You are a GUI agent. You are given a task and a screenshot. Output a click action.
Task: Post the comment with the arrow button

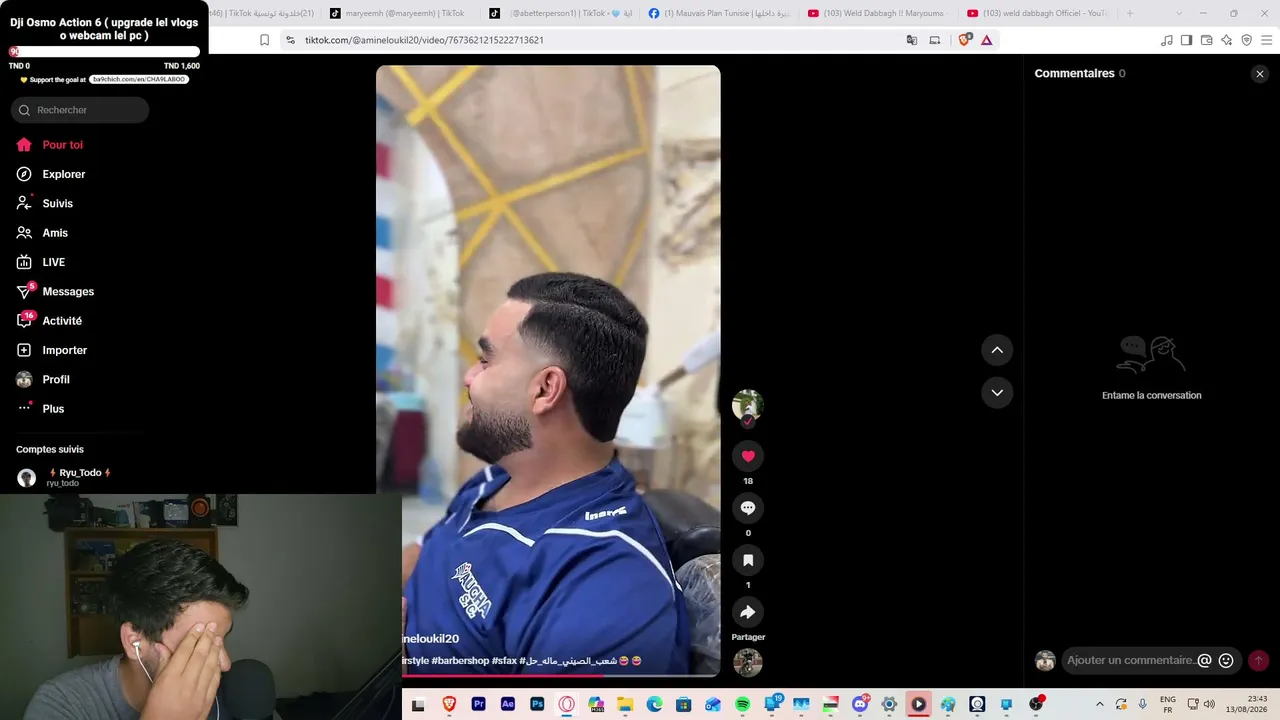[x=1259, y=660]
